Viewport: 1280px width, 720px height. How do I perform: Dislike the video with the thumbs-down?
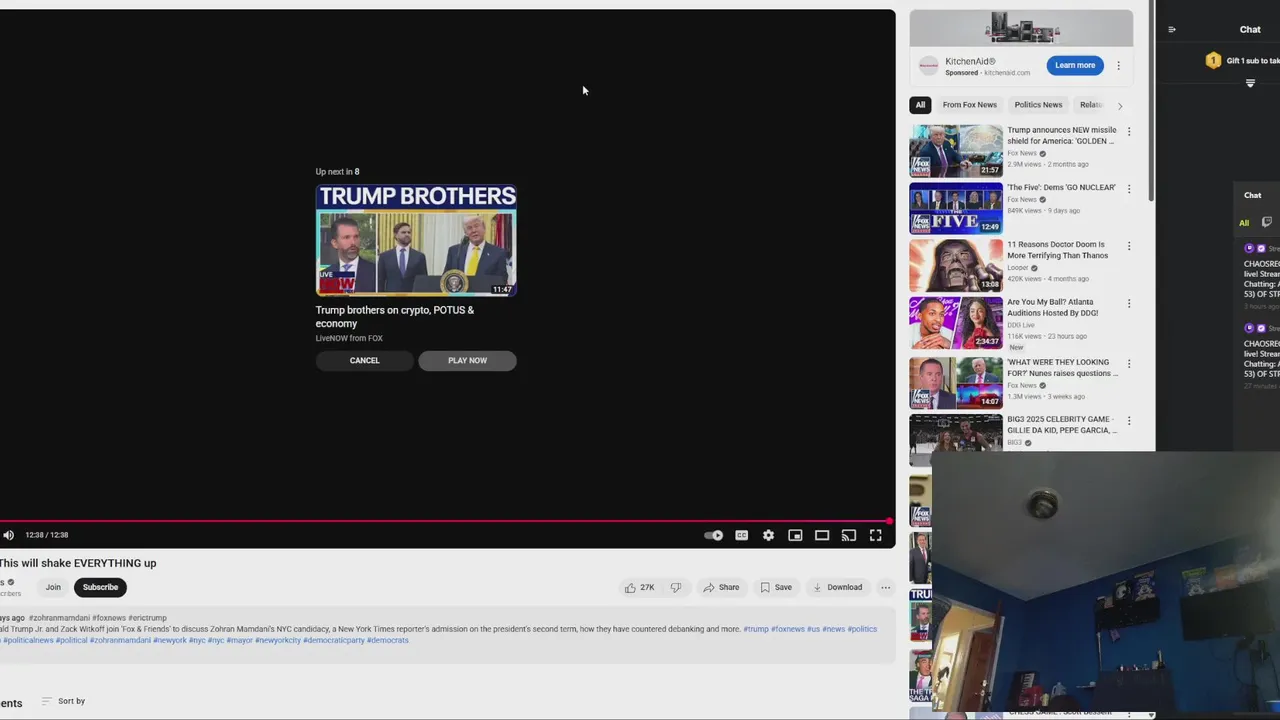676,587
